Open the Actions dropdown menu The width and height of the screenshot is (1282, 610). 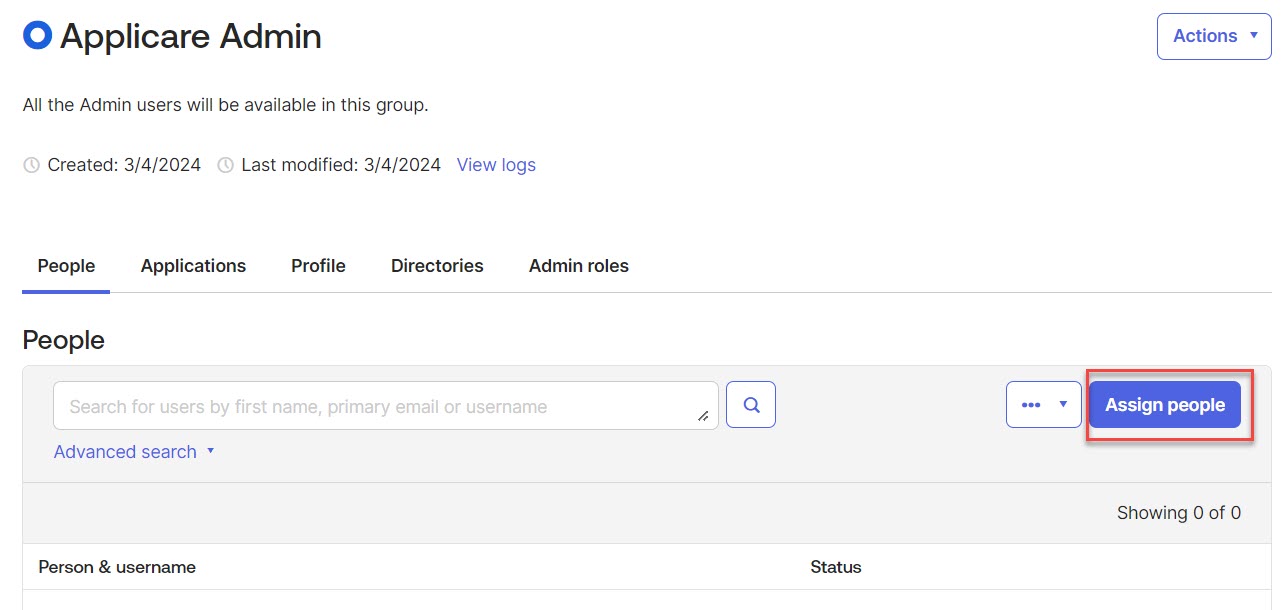(x=1213, y=36)
